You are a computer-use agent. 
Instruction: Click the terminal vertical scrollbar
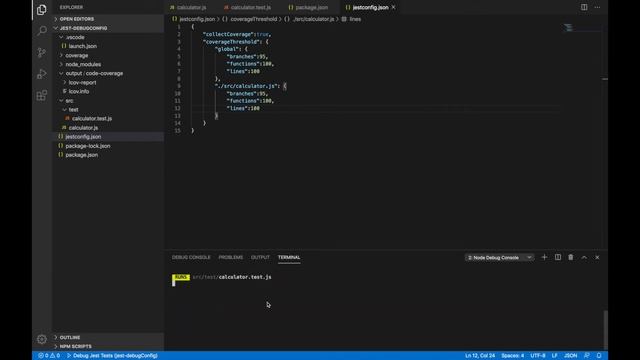605,329
